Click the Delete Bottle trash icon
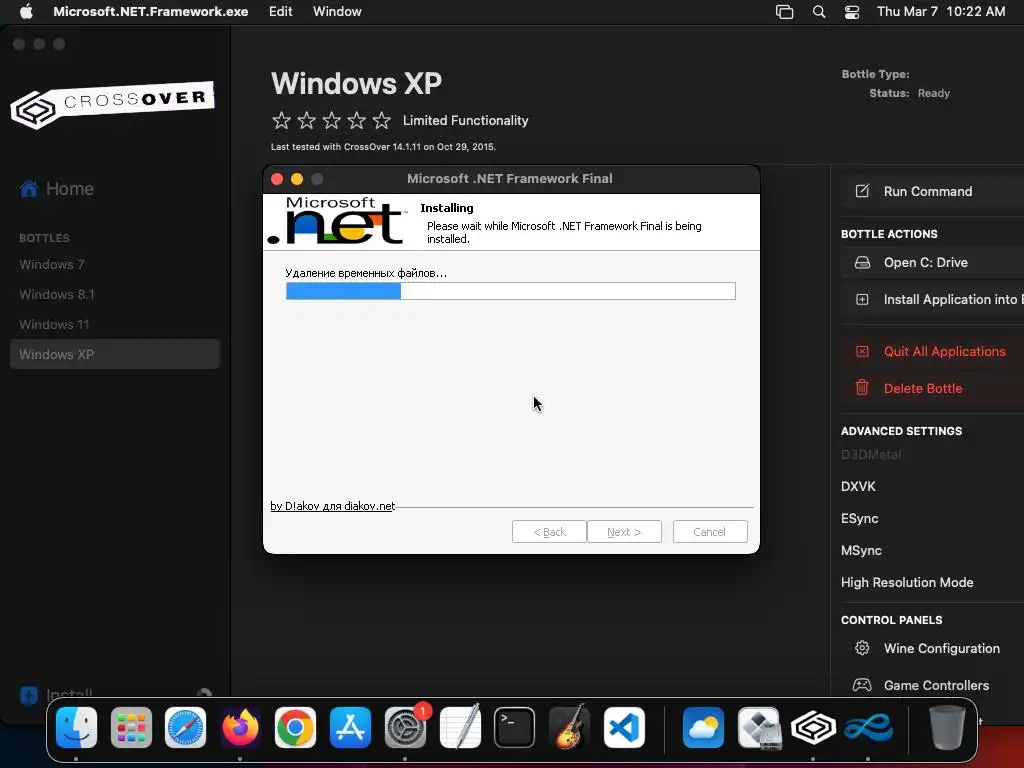The image size is (1024, 768). (862, 388)
